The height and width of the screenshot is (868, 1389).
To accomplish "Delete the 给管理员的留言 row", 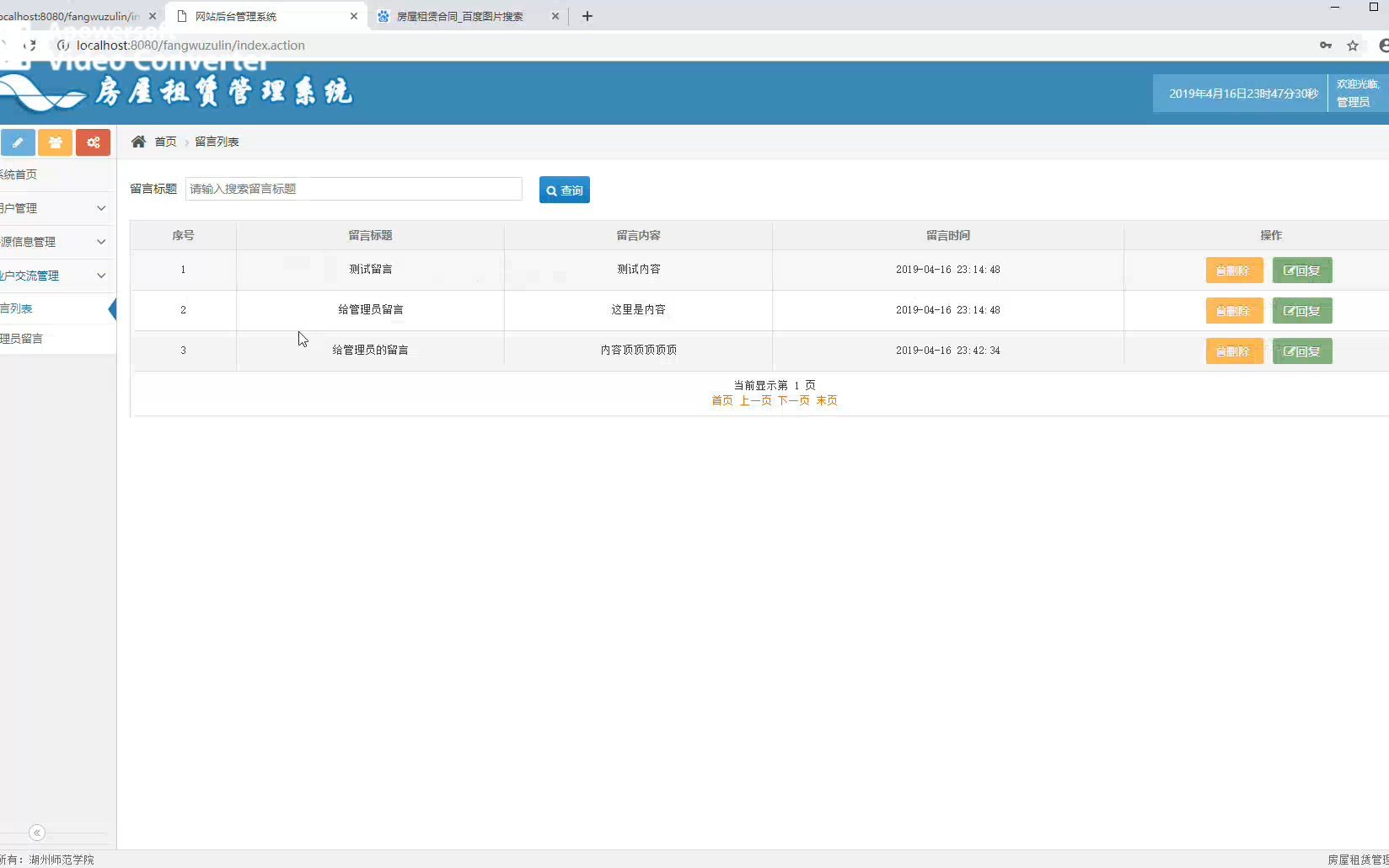I will pyautogui.click(x=1234, y=351).
